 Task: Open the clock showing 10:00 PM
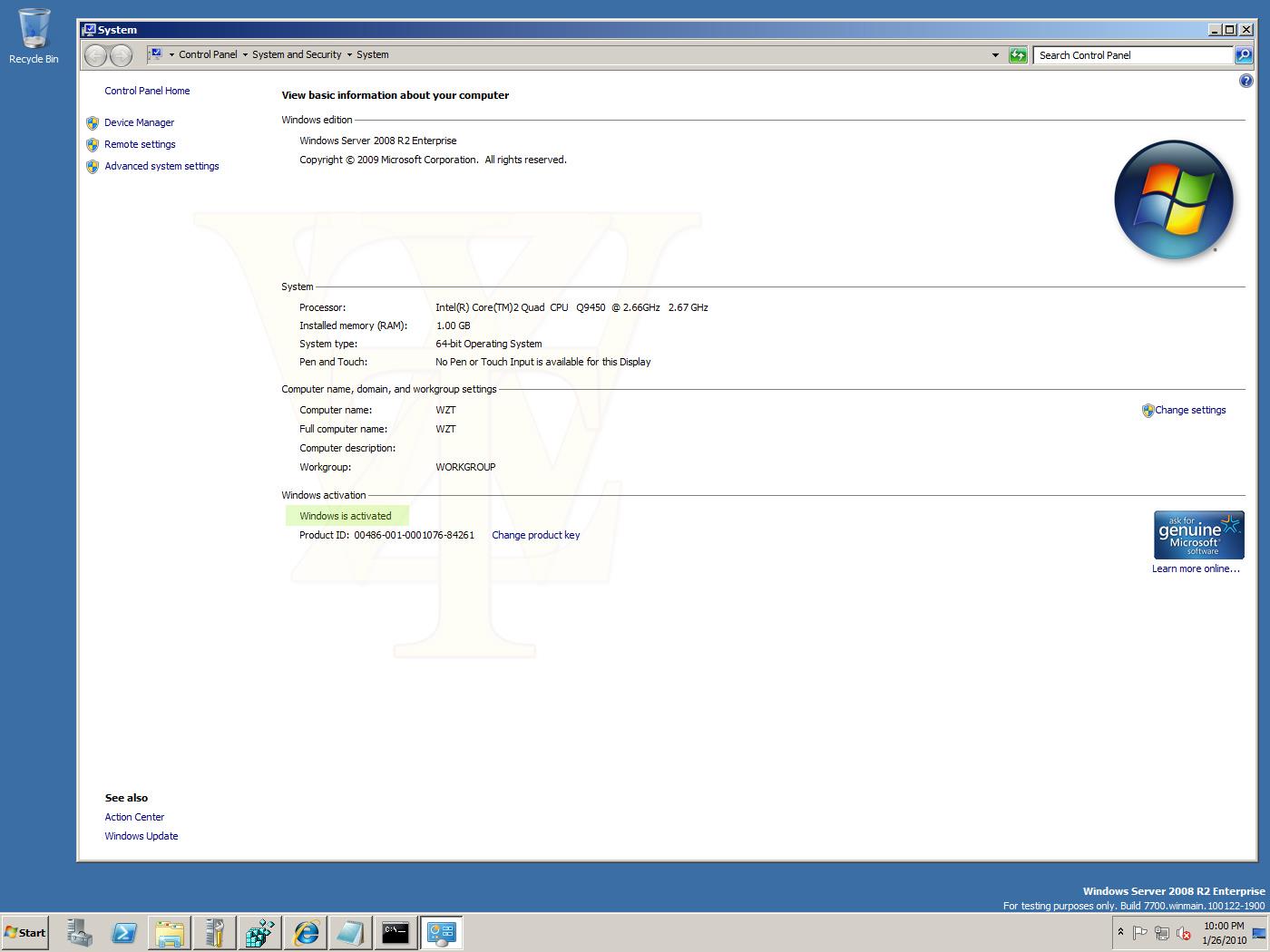tap(1224, 933)
